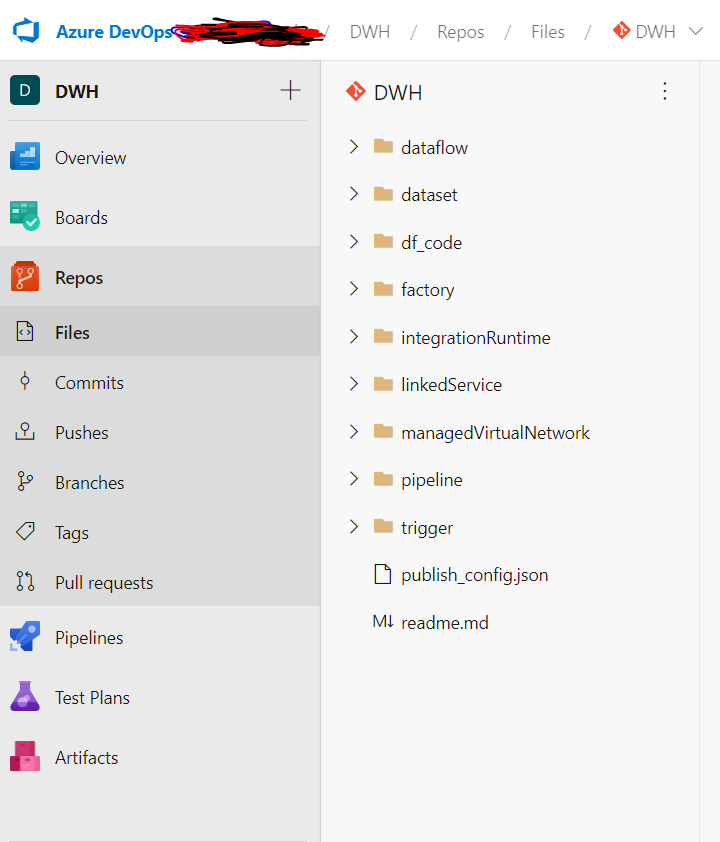Expand the linkedService folder
This screenshot has width=720, height=842.
pos(354,384)
